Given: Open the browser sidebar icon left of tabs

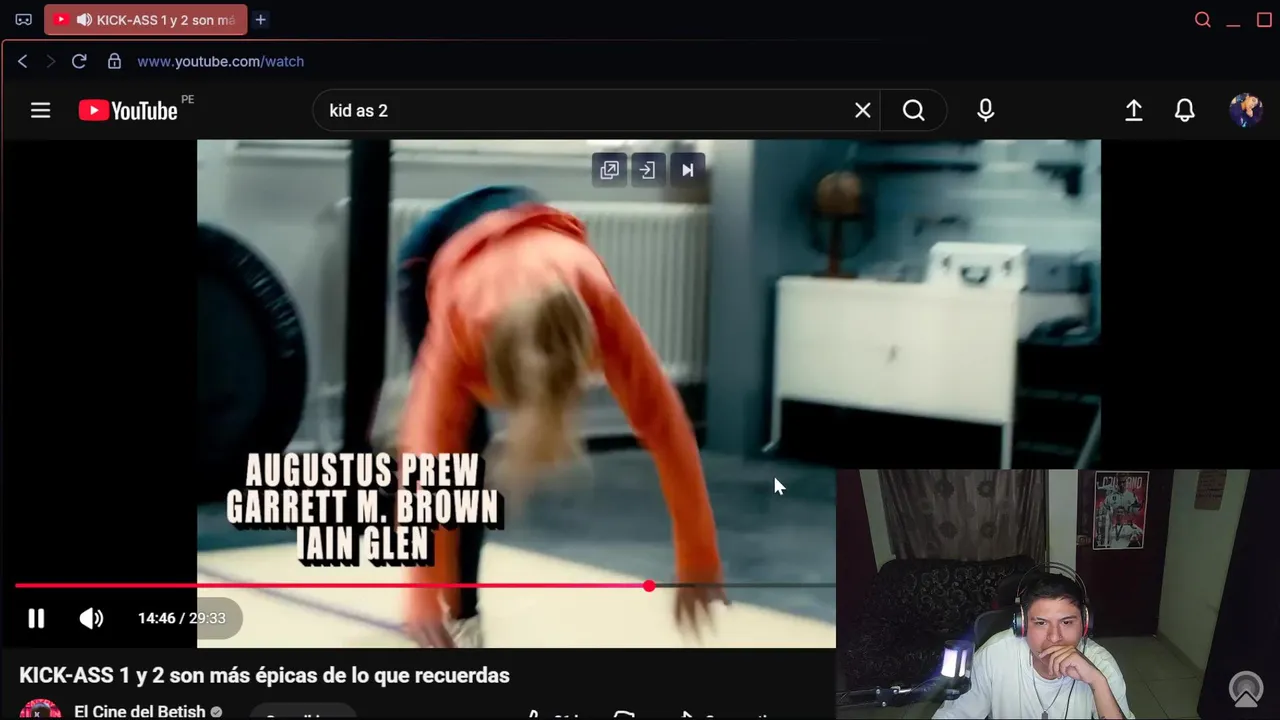Looking at the screenshot, I should coord(24,20).
